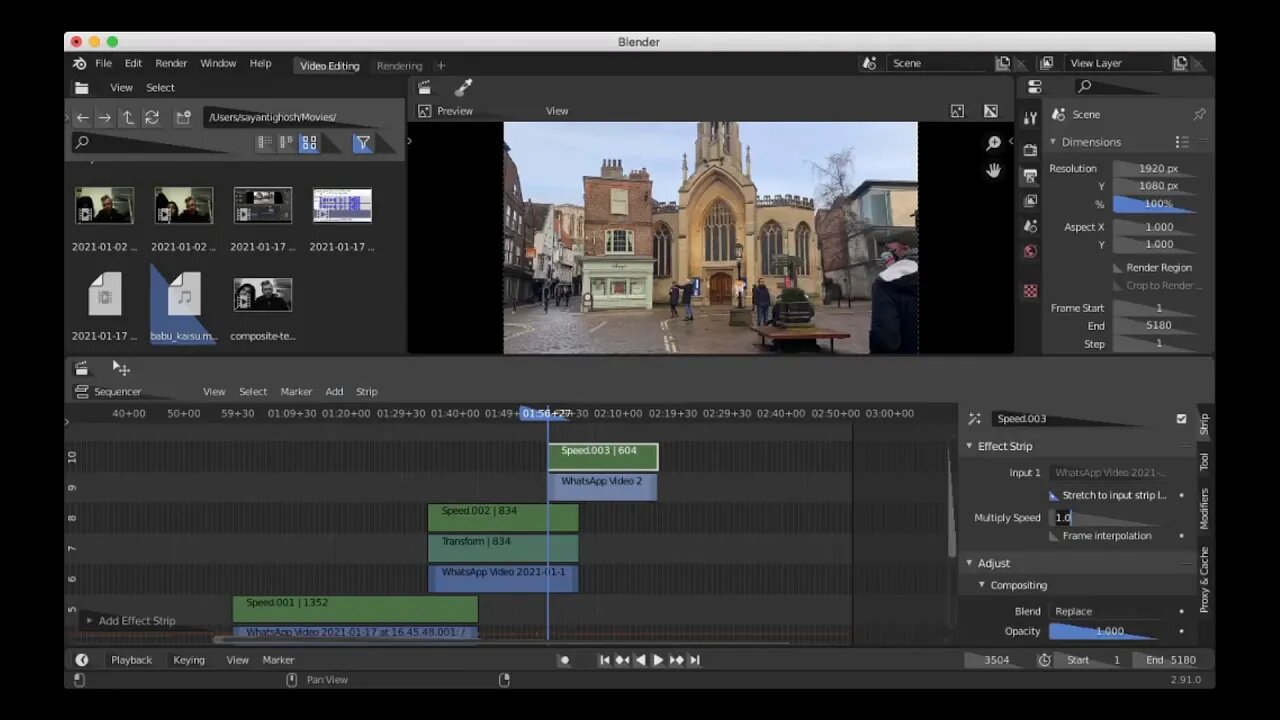Open the Texture properties tab icon
1280x720 pixels.
tap(1030, 291)
